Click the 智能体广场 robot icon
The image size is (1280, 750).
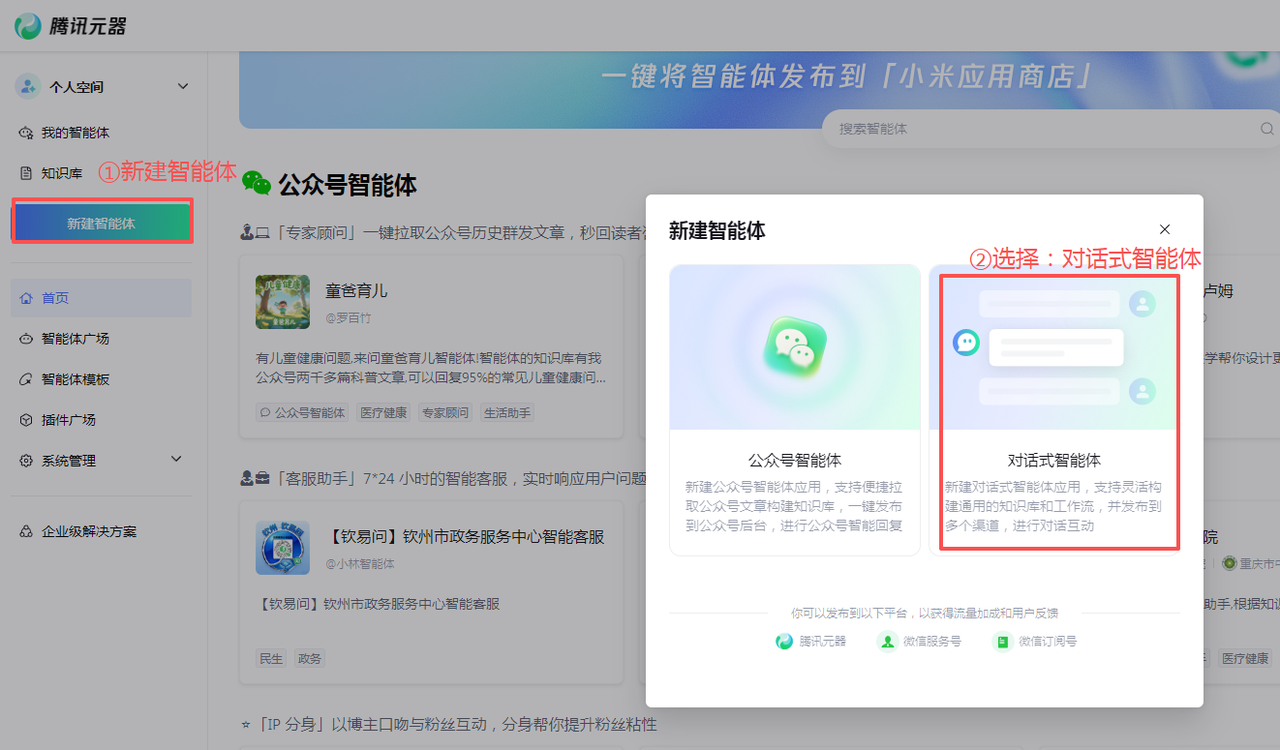[27, 339]
